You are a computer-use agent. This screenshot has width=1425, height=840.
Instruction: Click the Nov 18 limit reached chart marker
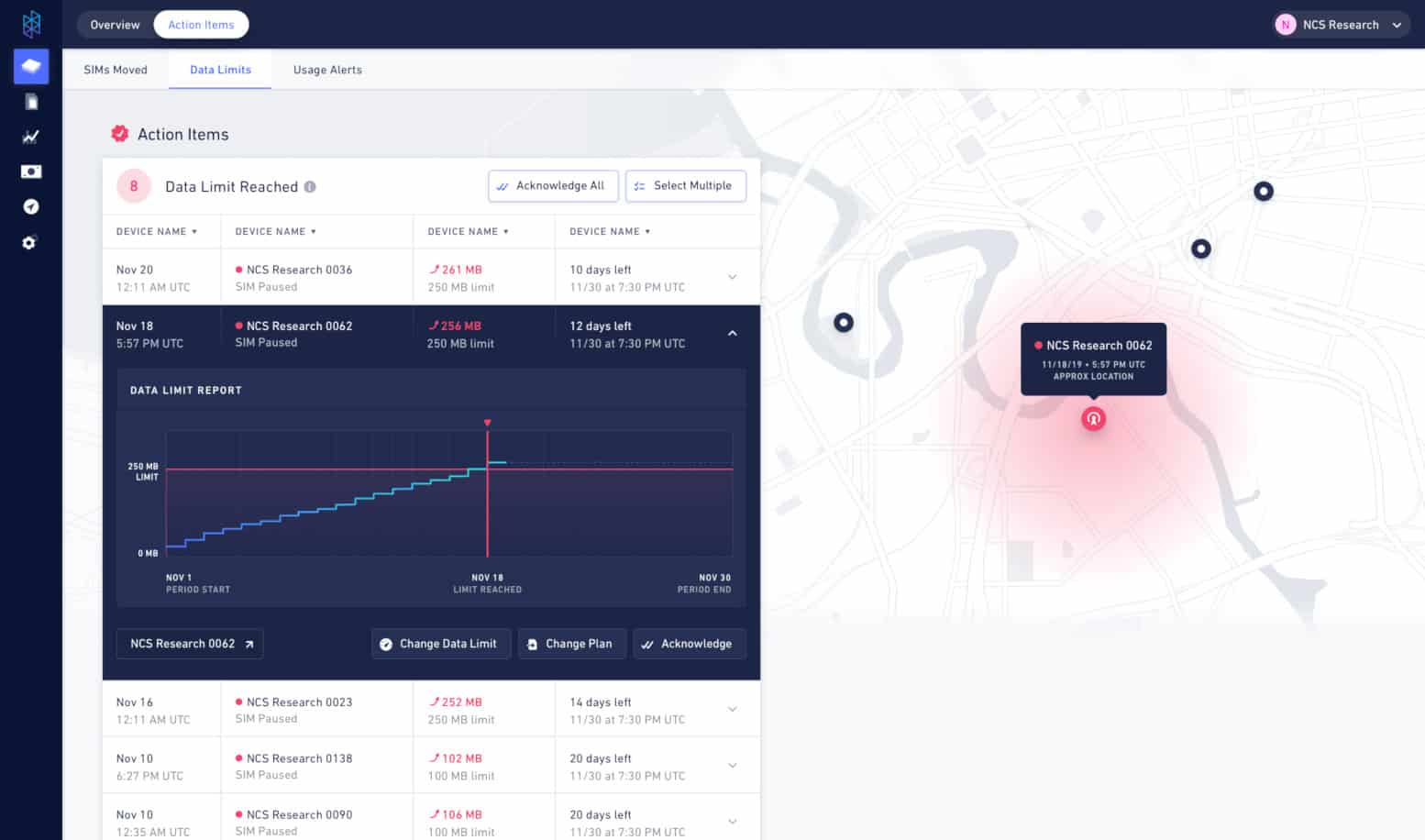coord(488,423)
